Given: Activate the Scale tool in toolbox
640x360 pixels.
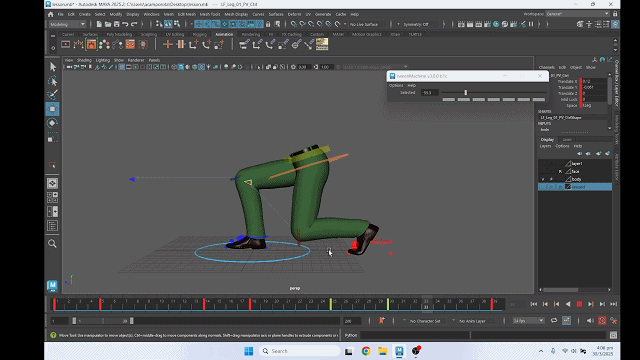Looking at the screenshot, I should coord(52,138).
